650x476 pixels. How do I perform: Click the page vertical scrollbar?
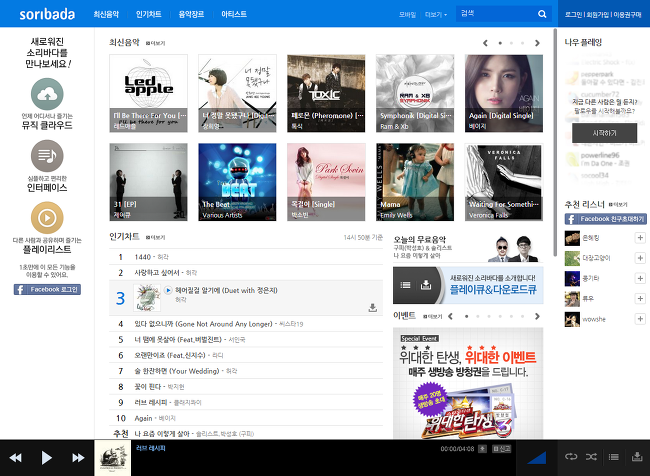coord(555,143)
